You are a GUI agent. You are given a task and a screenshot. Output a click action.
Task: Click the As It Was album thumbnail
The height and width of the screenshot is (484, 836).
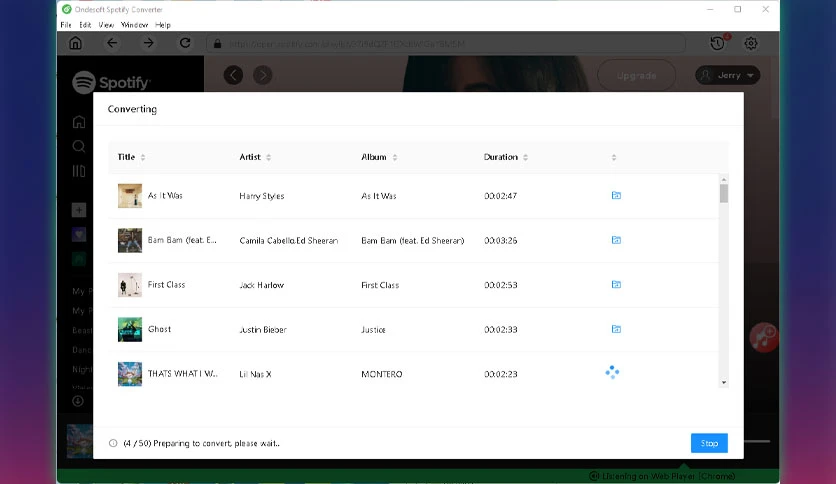pyautogui.click(x=130, y=196)
